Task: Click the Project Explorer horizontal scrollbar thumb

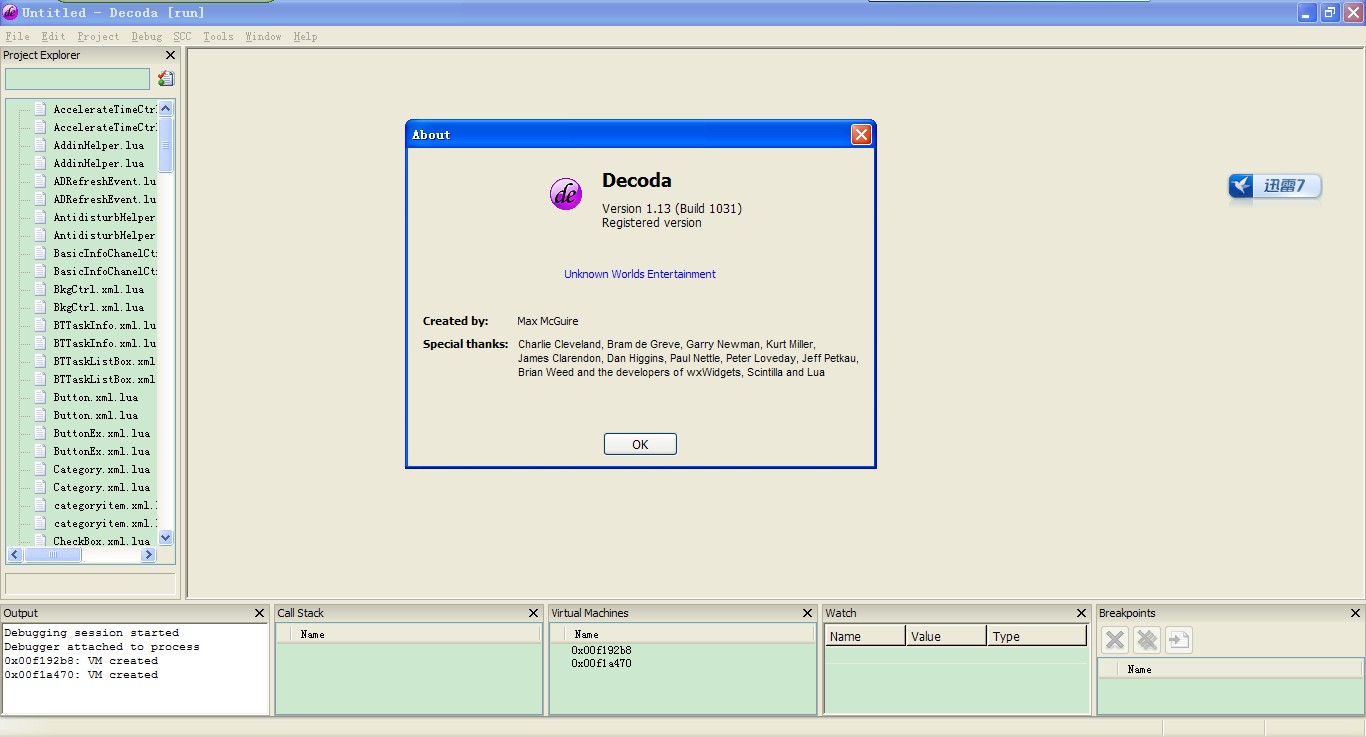Action: [x=53, y=554]
